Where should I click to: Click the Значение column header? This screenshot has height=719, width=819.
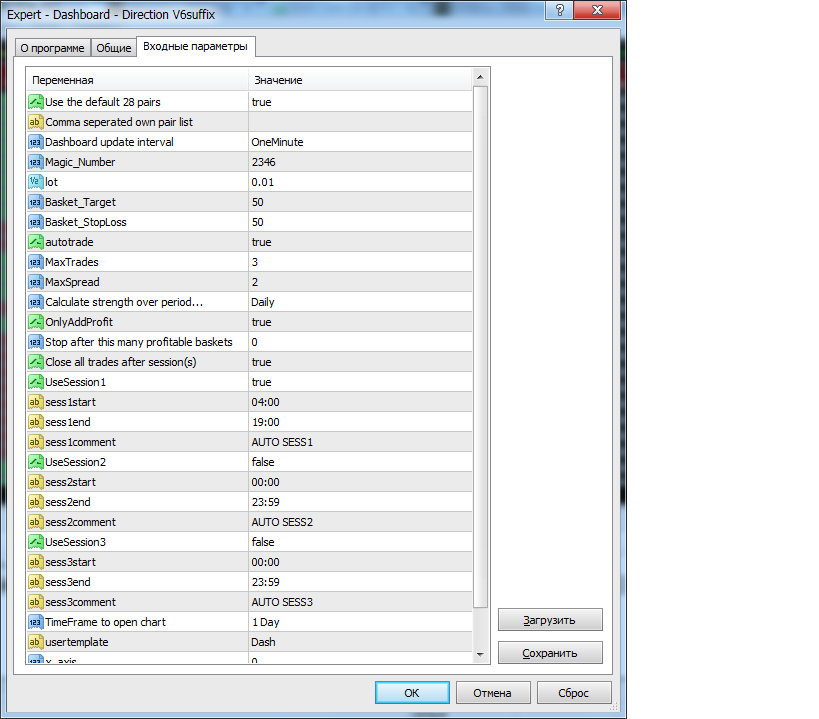tap(360, 80)
